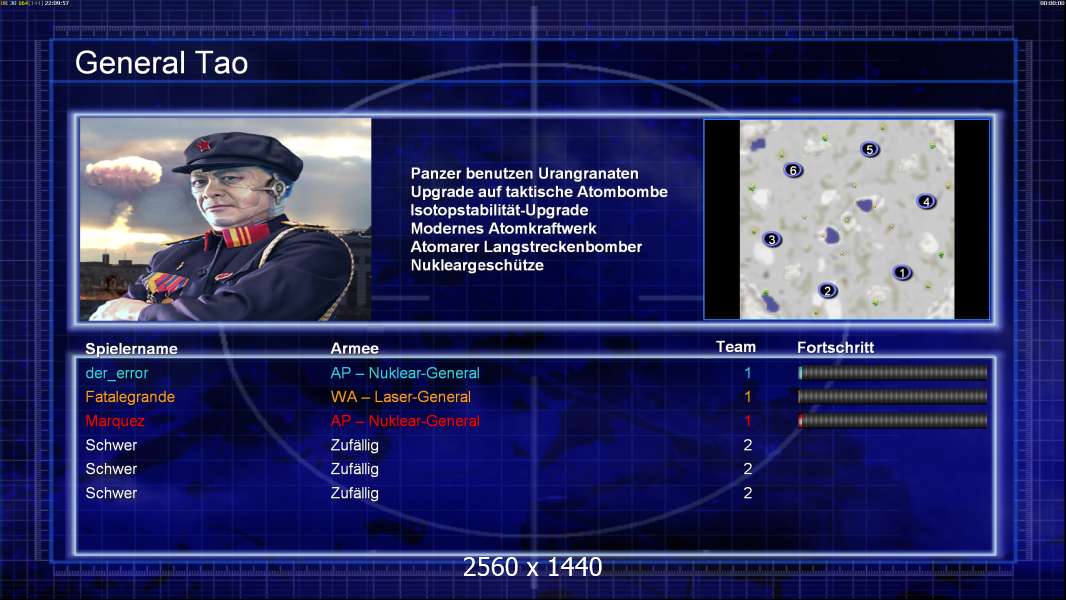Click the Fatalegrande progress bar

(x=892, y=396)
